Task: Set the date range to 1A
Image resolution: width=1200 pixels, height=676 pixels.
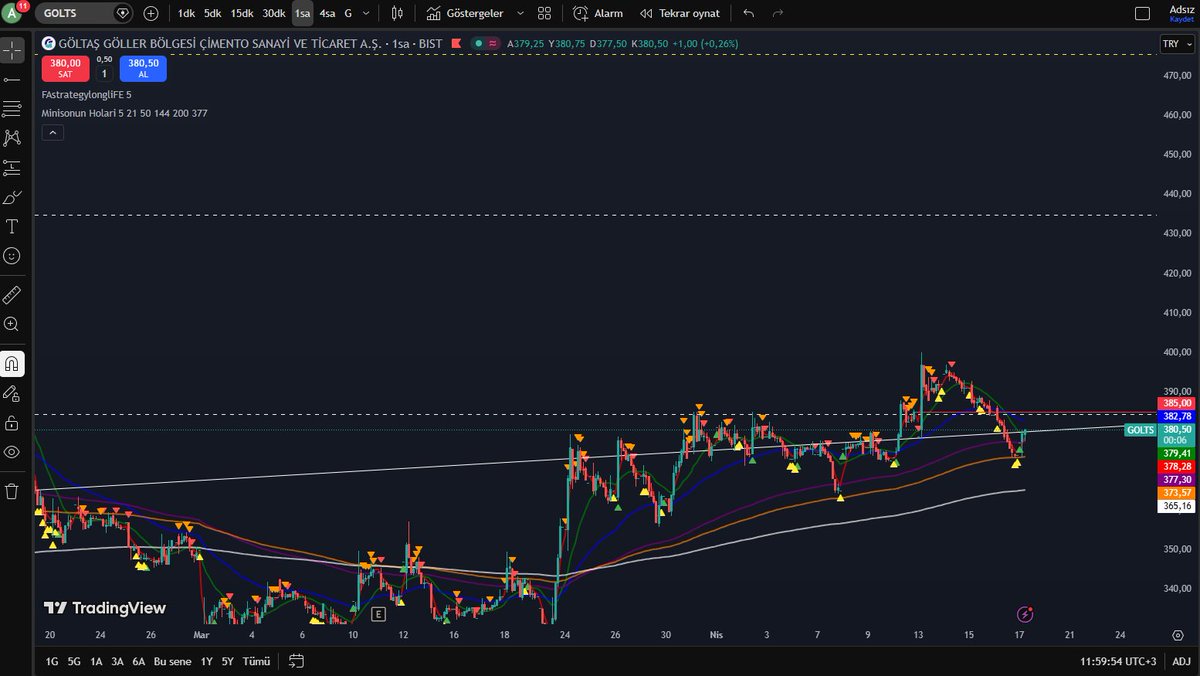Action: (96, 661)
